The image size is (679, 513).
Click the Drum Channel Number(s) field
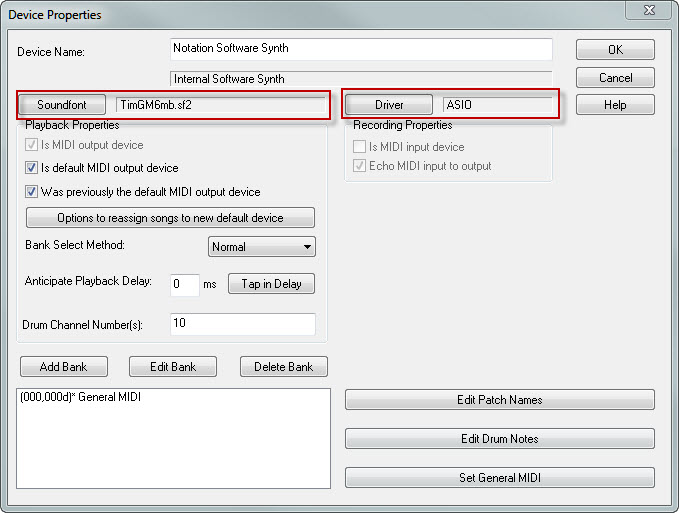(x=243, y=324)
